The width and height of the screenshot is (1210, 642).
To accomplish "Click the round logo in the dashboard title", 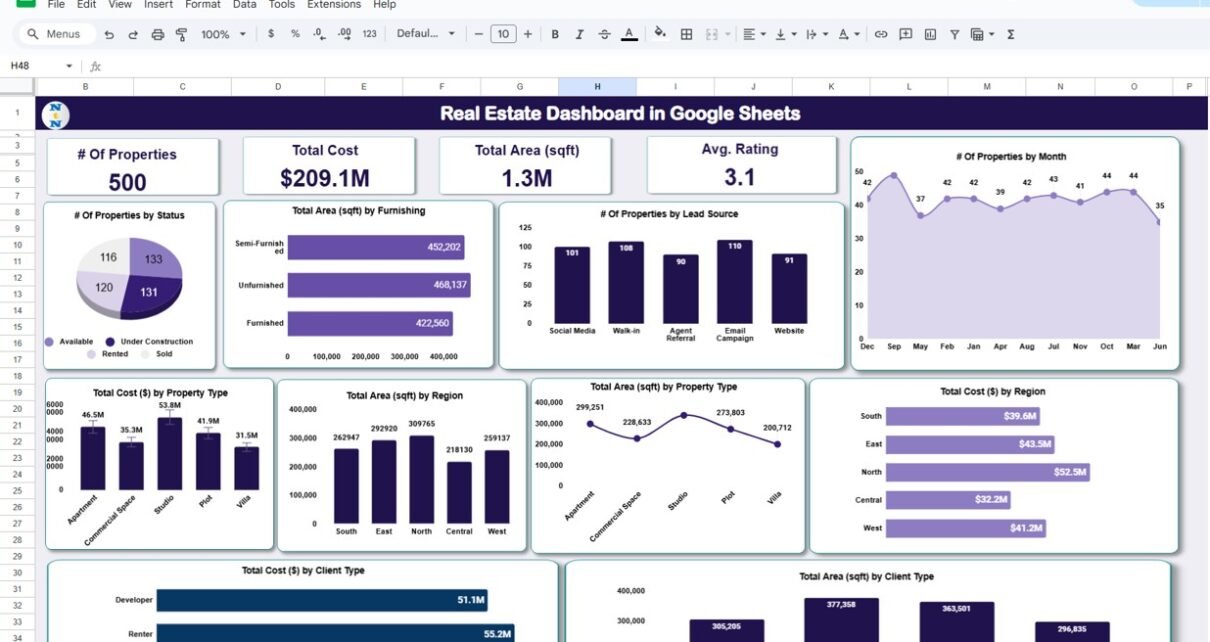I will pyautogui.click(x=56, y=115).
